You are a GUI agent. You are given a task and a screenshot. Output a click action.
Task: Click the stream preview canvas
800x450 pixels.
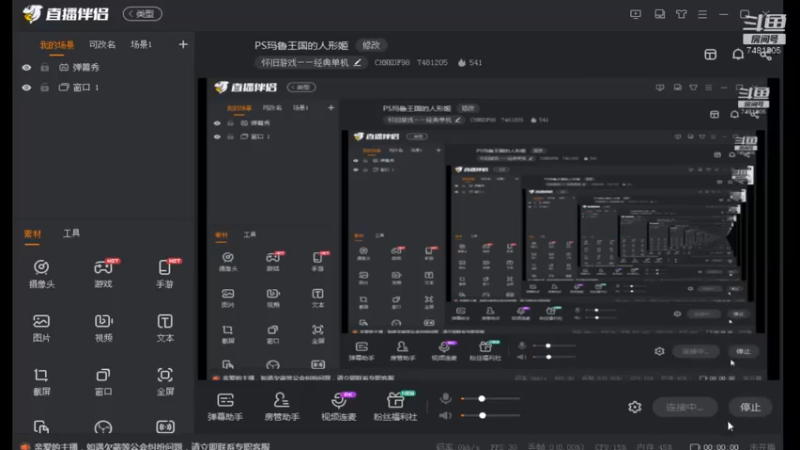click(489, 229)
